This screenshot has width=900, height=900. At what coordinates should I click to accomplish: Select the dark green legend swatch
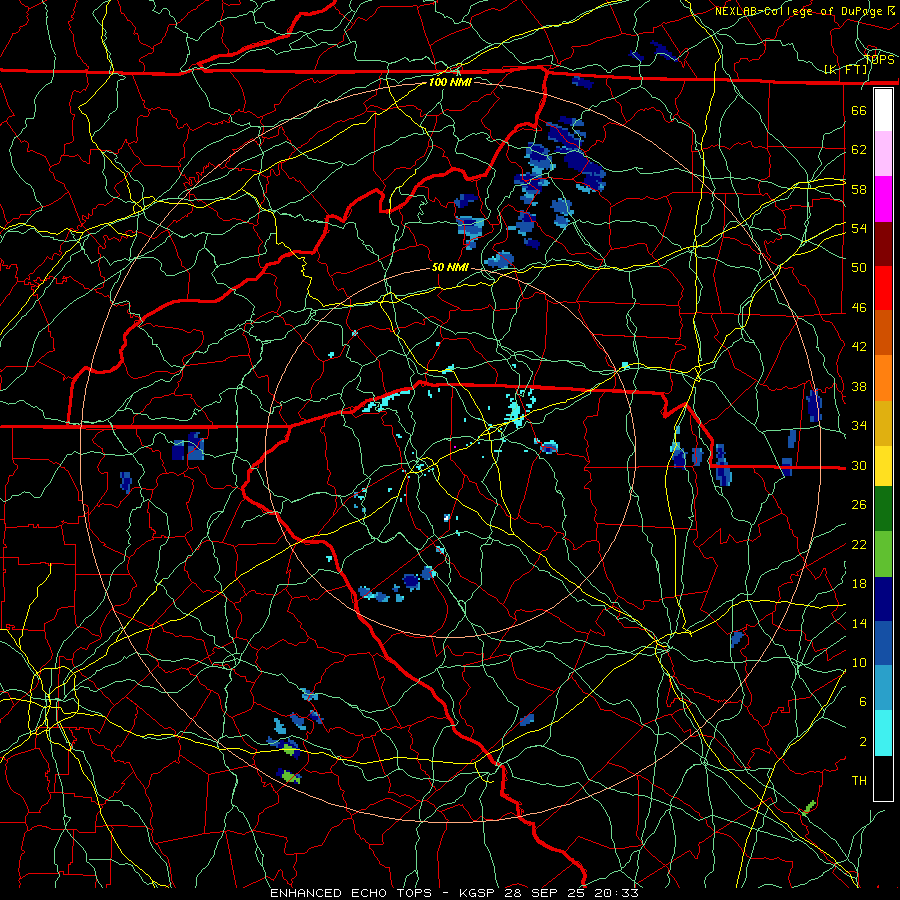pos(883,509)
